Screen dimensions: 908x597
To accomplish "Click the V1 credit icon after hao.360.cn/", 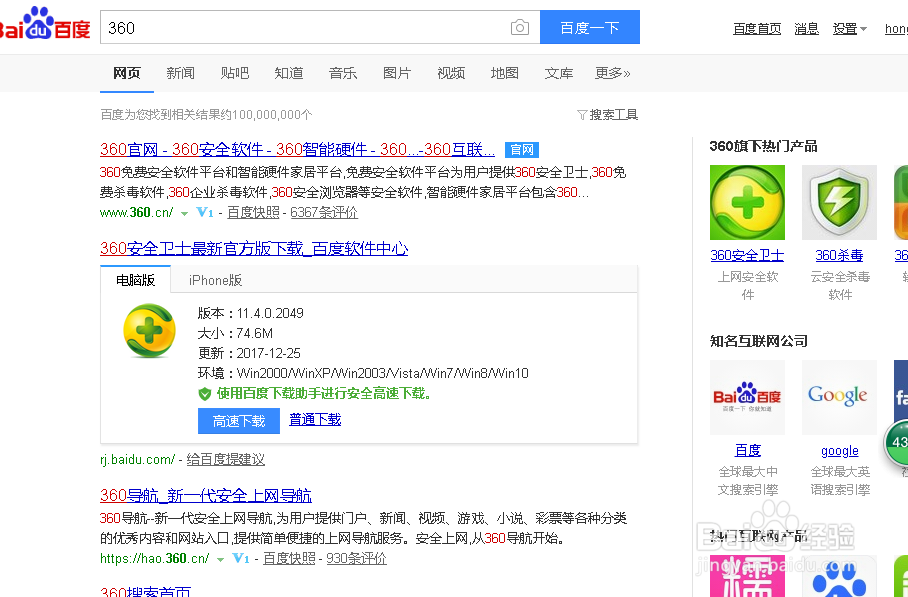I will coord(241,558).
